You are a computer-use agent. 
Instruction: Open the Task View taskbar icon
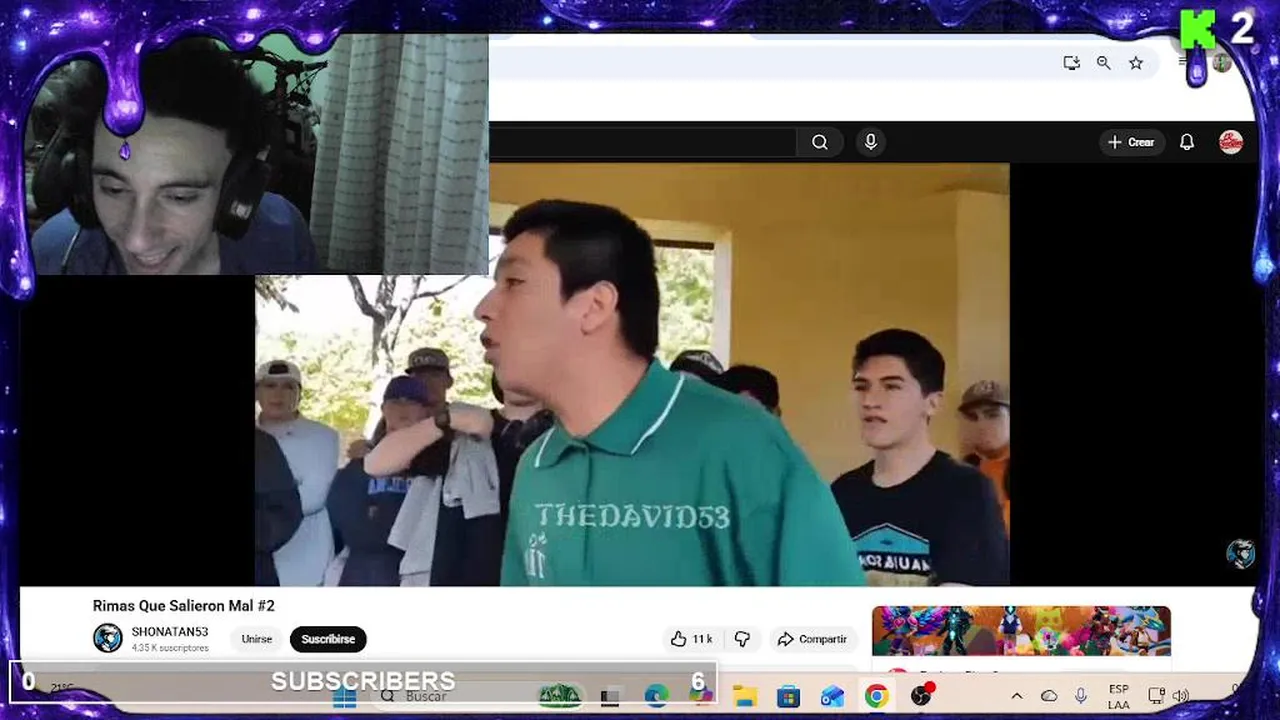point(612,696)
